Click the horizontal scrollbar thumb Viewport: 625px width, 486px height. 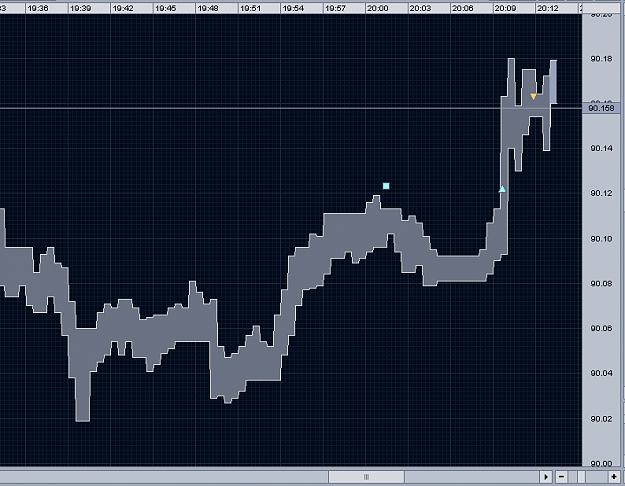(x=366, y=476)
